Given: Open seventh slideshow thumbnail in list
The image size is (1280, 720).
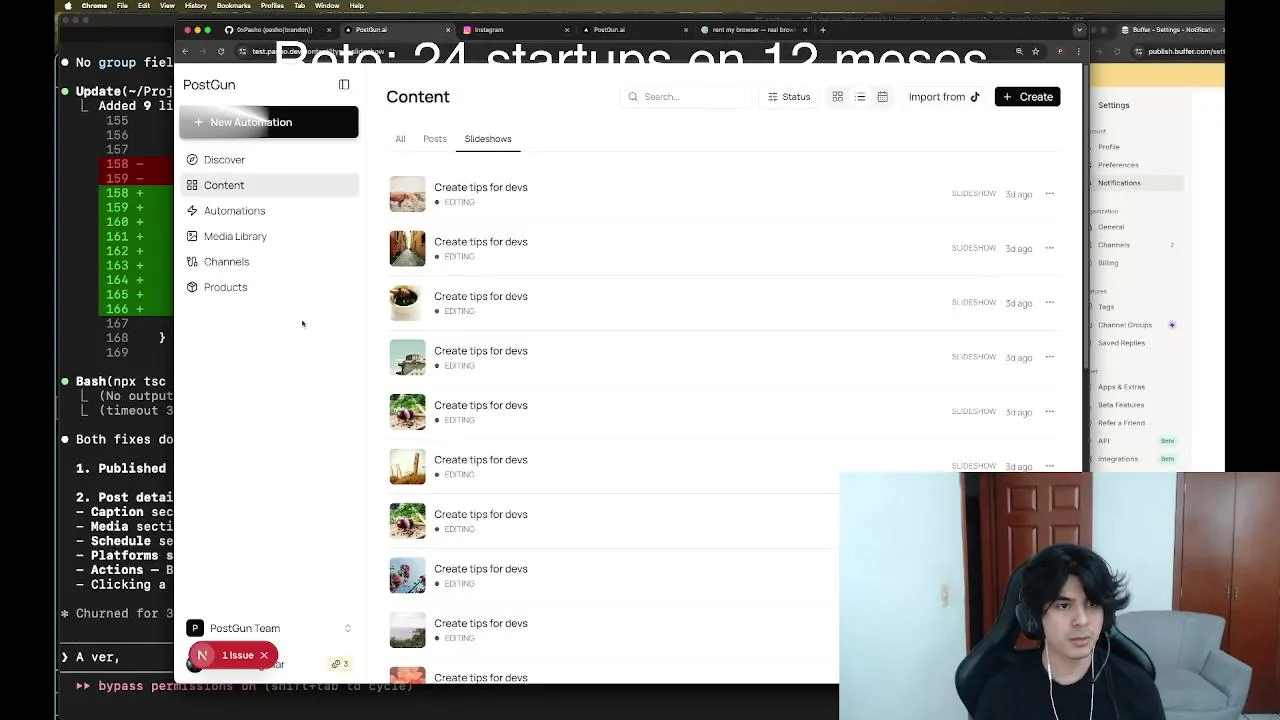Looking at the screenshot, I should tap(407, 521).
